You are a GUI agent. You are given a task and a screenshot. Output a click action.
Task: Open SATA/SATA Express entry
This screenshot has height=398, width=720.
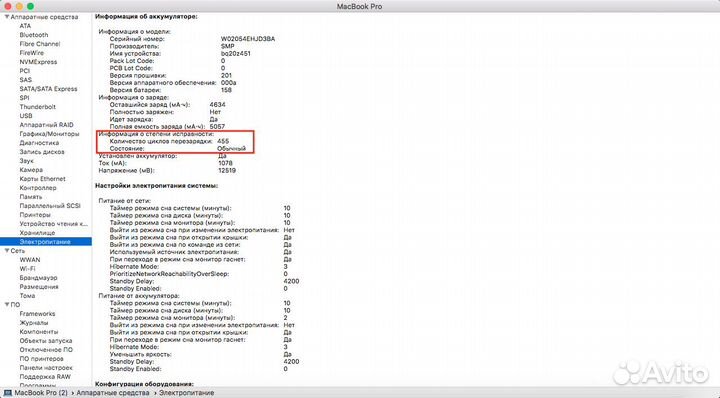[48, 89]
